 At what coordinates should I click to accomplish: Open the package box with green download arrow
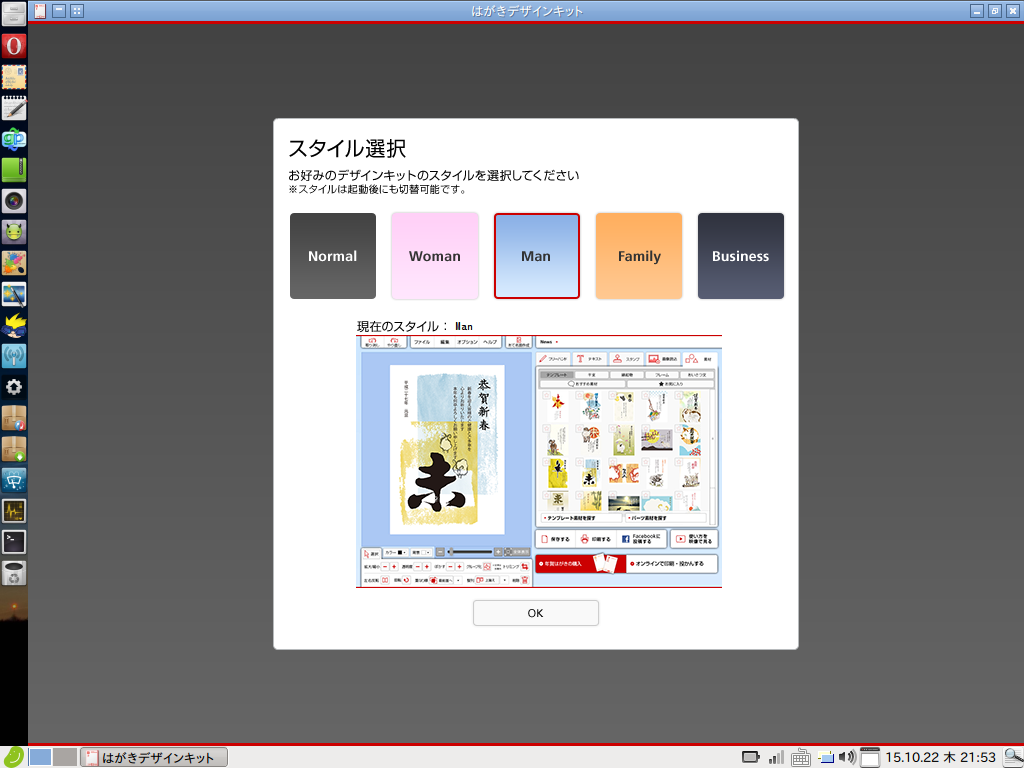[14, 449]
